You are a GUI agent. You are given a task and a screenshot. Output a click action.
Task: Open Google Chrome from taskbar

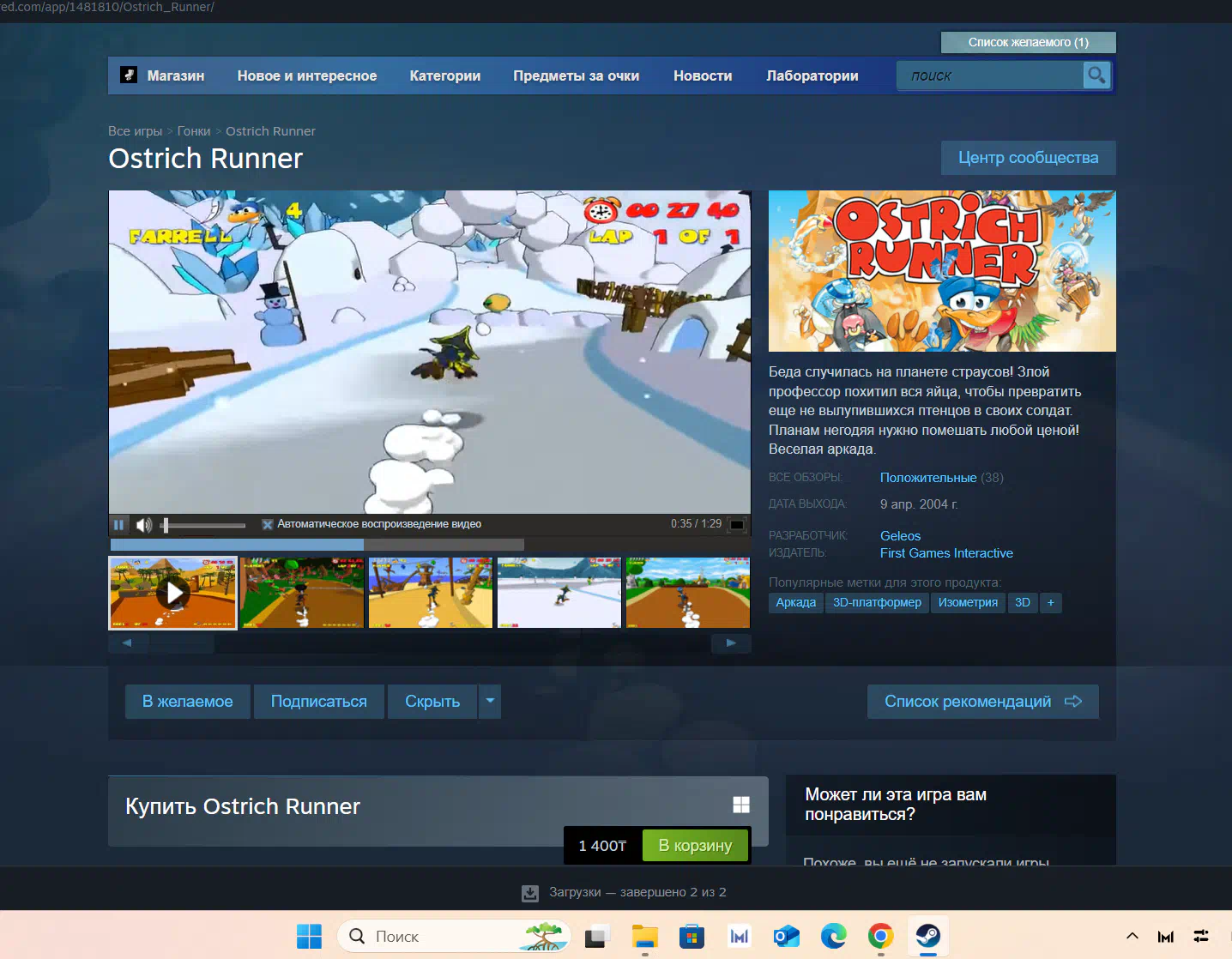click(x=880, y=937)
